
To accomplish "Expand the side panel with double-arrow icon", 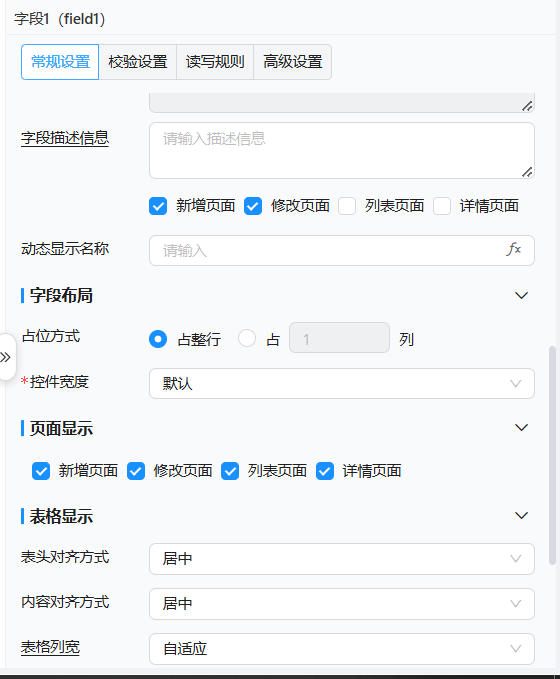I will click(6, 357).
